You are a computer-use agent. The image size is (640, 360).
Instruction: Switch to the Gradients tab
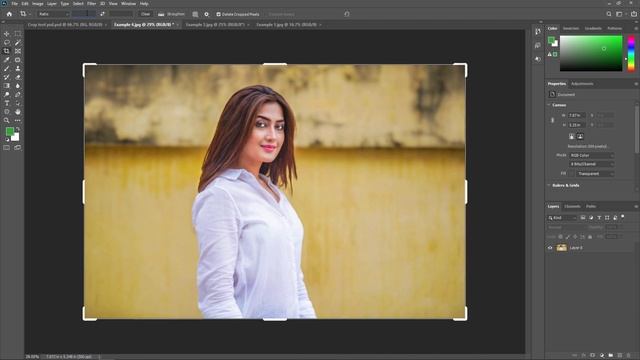point(593,29)
